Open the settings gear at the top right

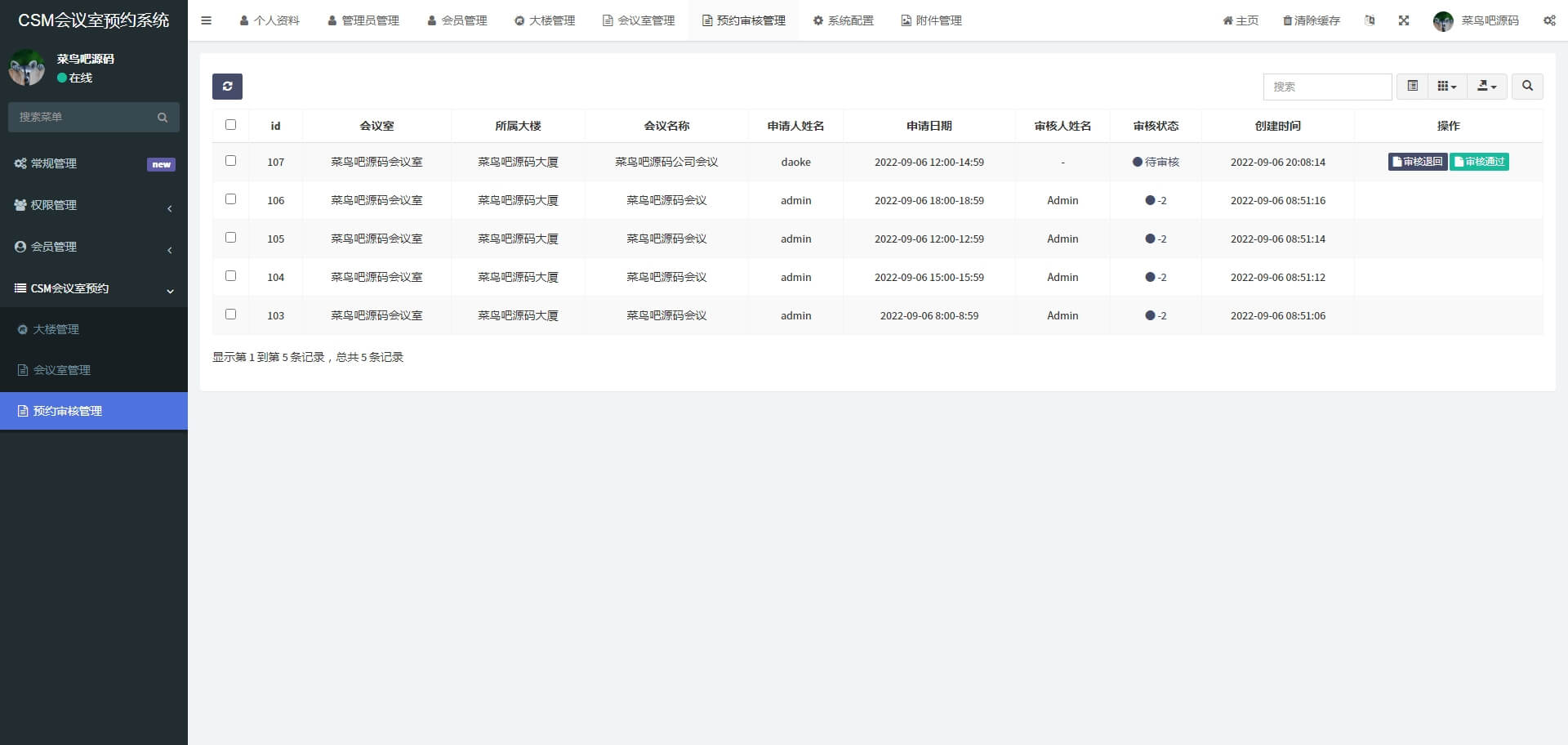click(x=1549, y=20)
